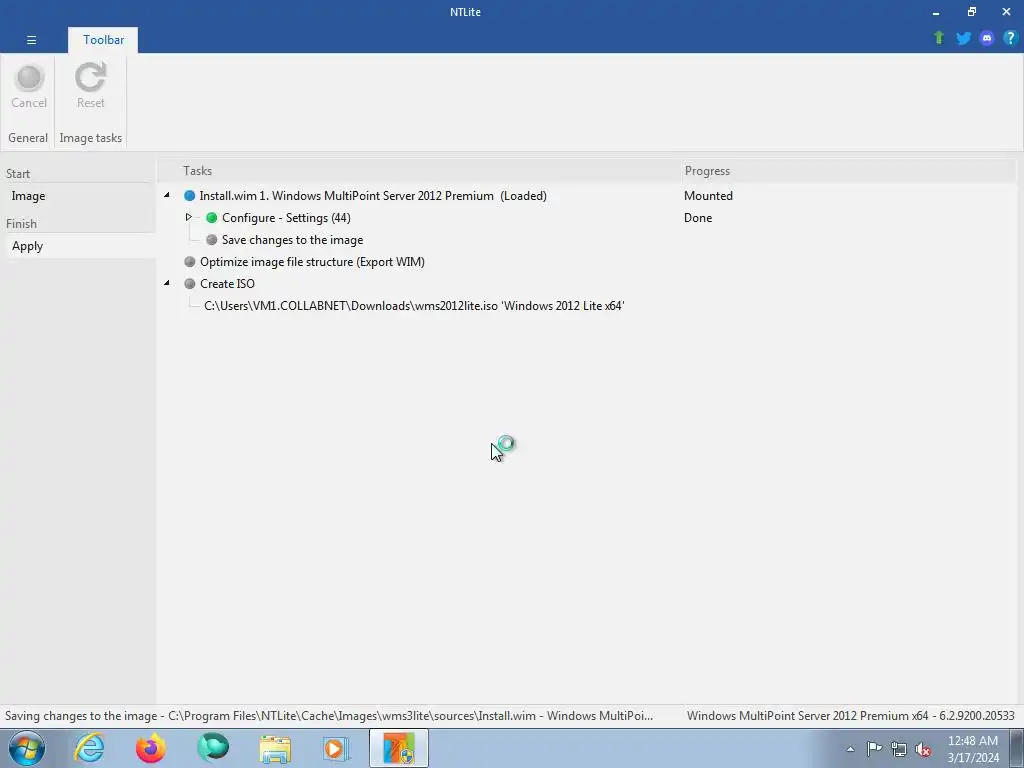Go to the Image page in sidebar
Screen dimensions: 1024x768
[x=79, y=196]
